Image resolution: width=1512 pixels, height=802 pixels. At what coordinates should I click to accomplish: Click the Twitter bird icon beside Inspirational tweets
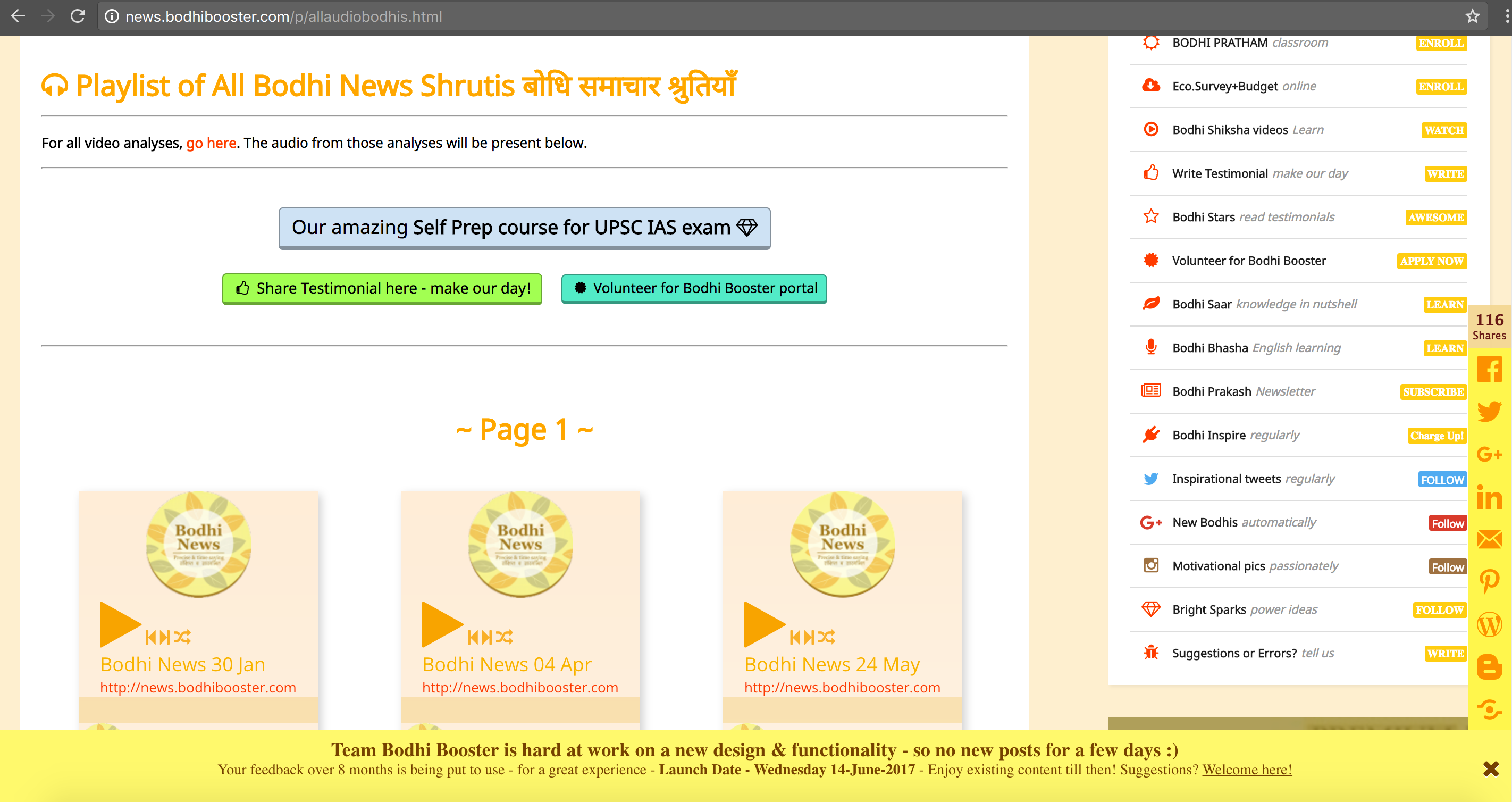(x=1151, y=479)
